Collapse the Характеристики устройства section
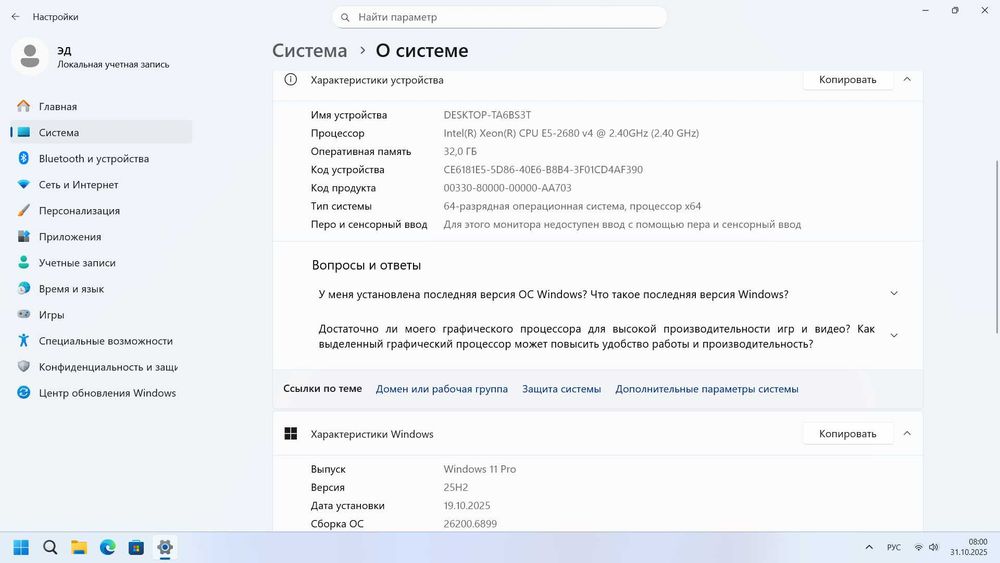 click(907, 80)
